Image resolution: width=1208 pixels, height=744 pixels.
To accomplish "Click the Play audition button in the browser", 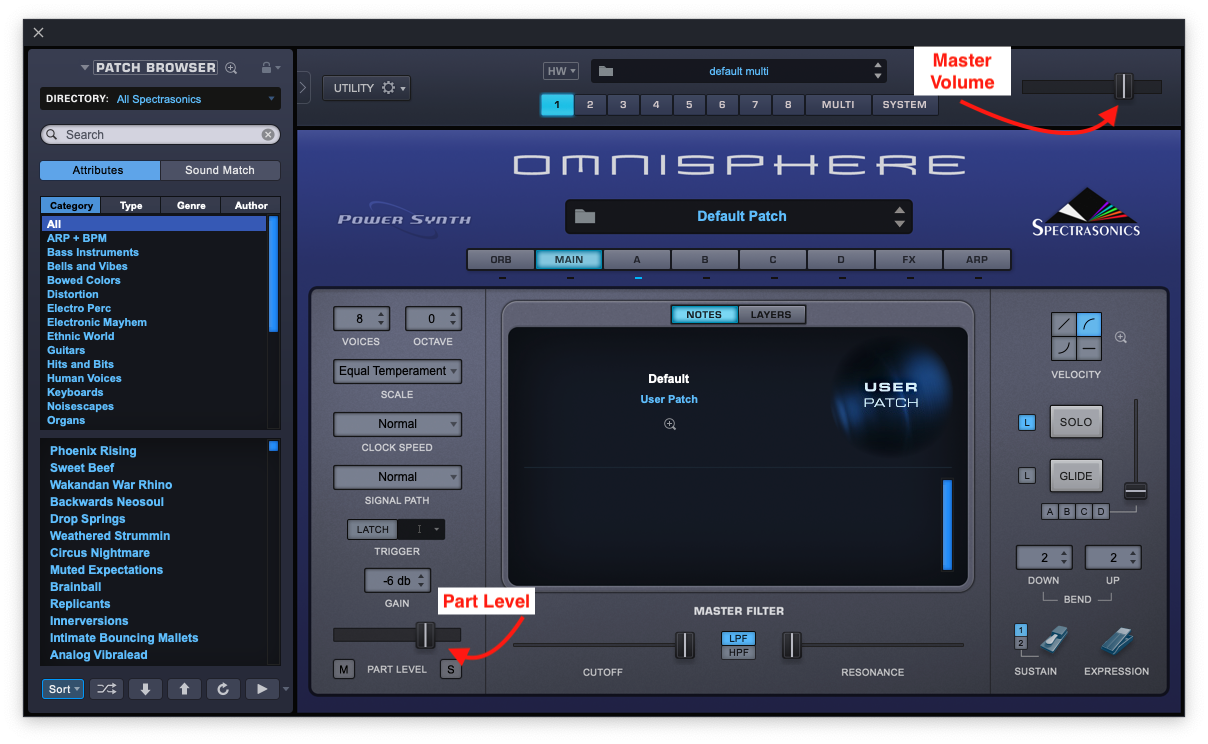I will [262, 689].
